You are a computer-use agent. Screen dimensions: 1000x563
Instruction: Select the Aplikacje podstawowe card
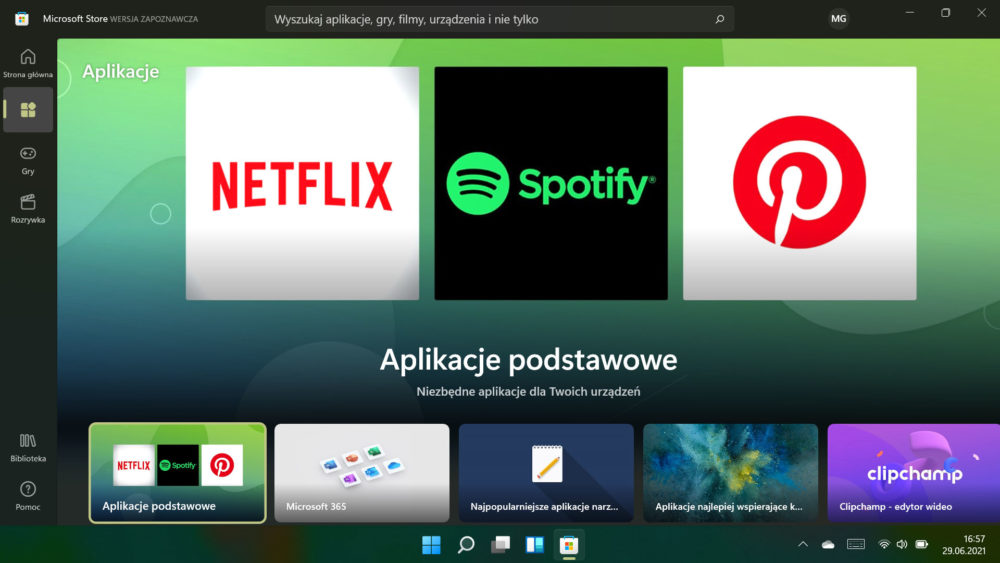[x=177, y=473]
